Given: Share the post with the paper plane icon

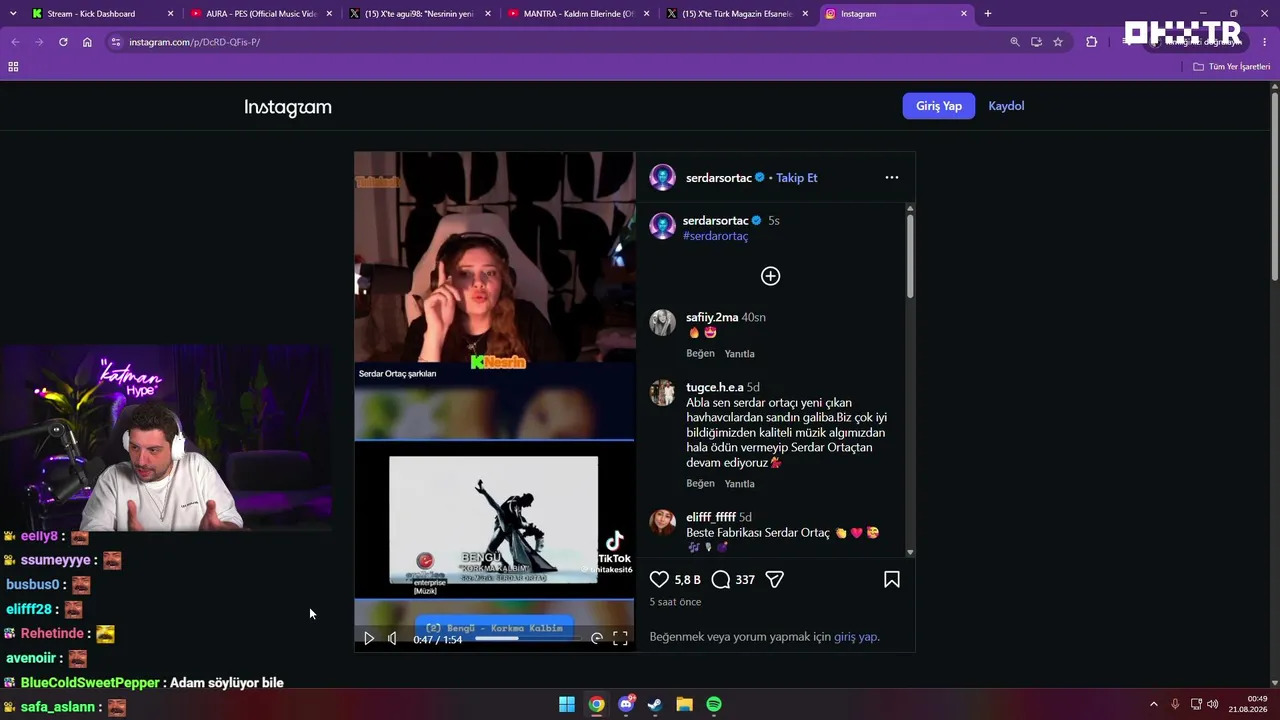Looking at the screenshot, I should (774, 579).
